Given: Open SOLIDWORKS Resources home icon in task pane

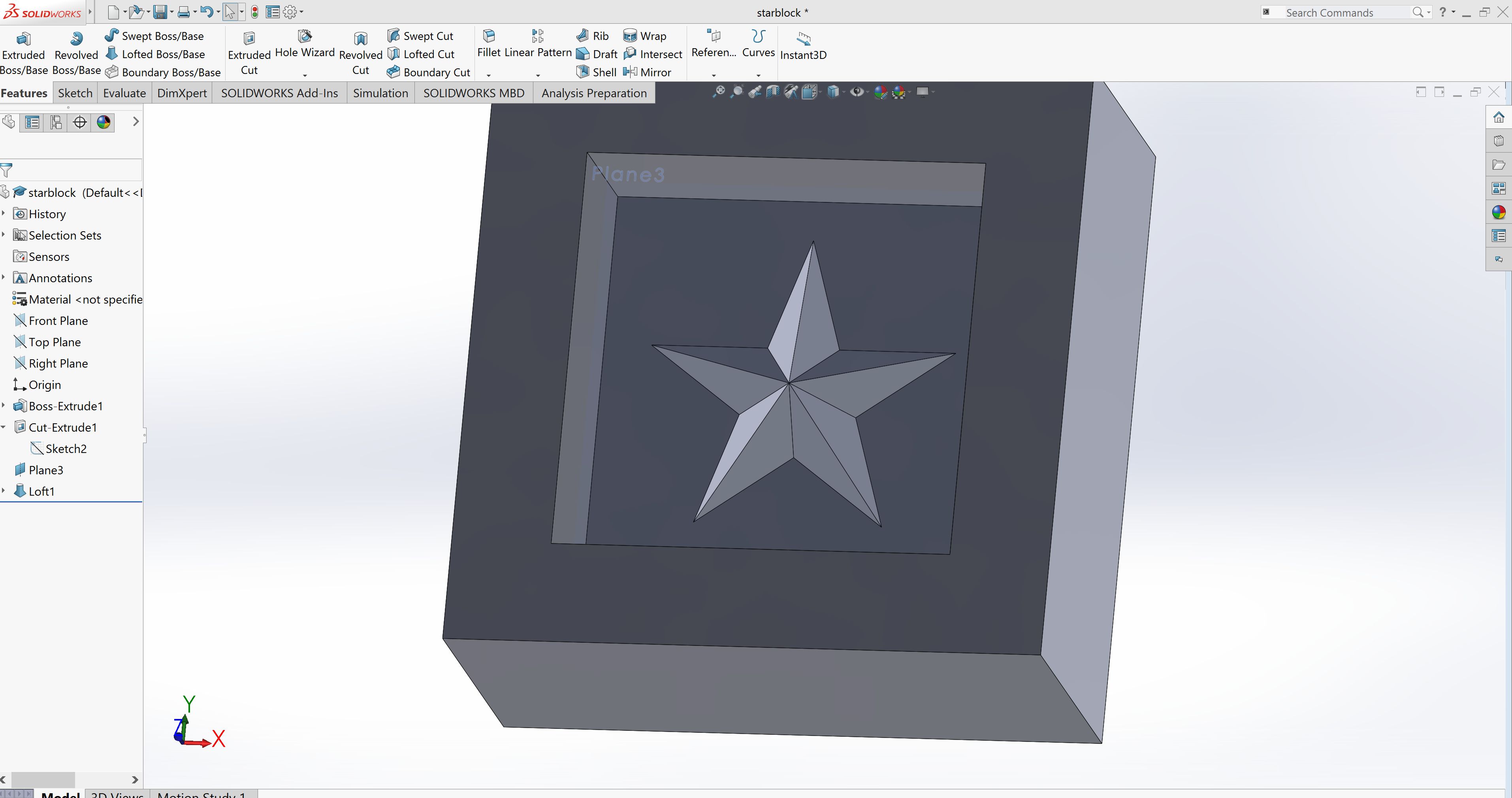Looking at the screenshot, I should point(1499,117).
